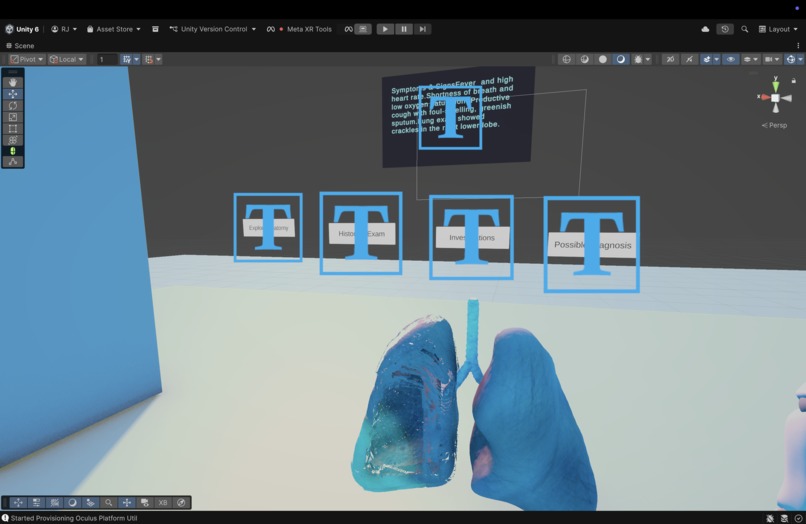
Task: Open the Local handle rotation dropdown
Action: [x=66, y=59]
